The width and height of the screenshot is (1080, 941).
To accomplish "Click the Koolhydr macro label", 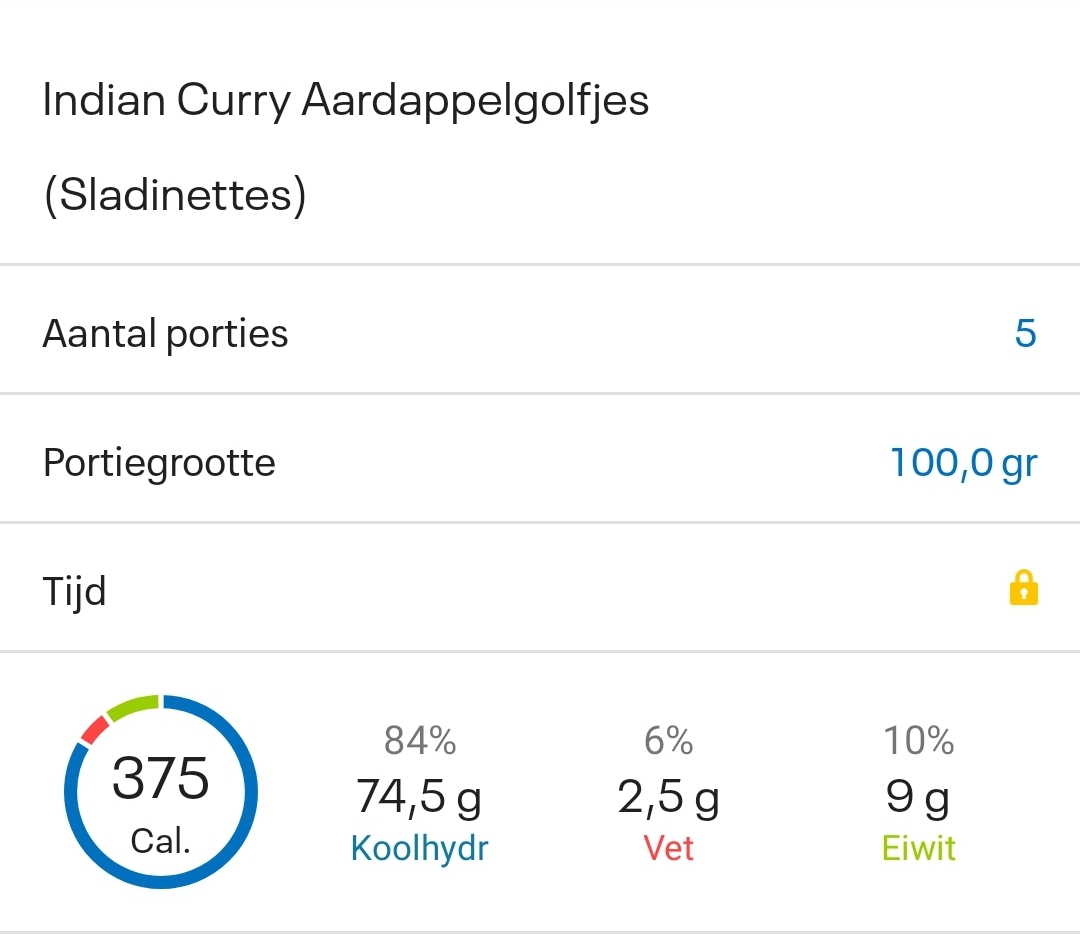I will click(419, 848).
